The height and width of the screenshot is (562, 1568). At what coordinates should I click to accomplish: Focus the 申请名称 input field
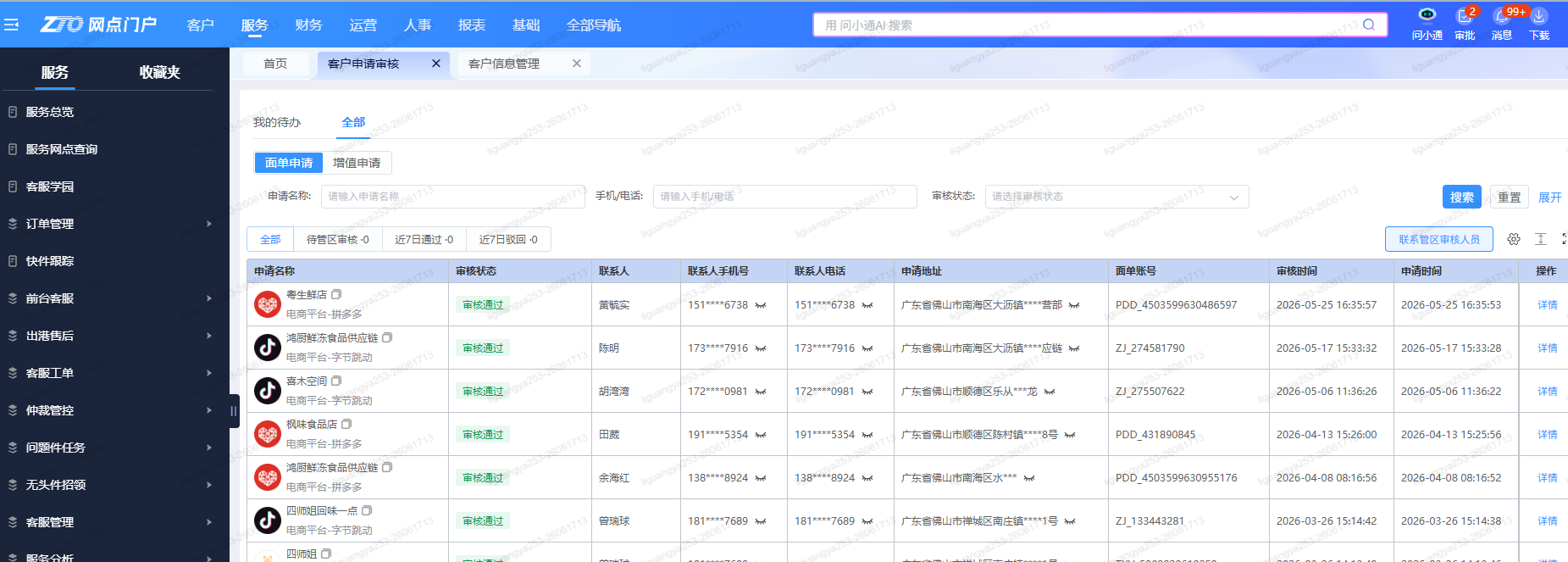[452, 197]
